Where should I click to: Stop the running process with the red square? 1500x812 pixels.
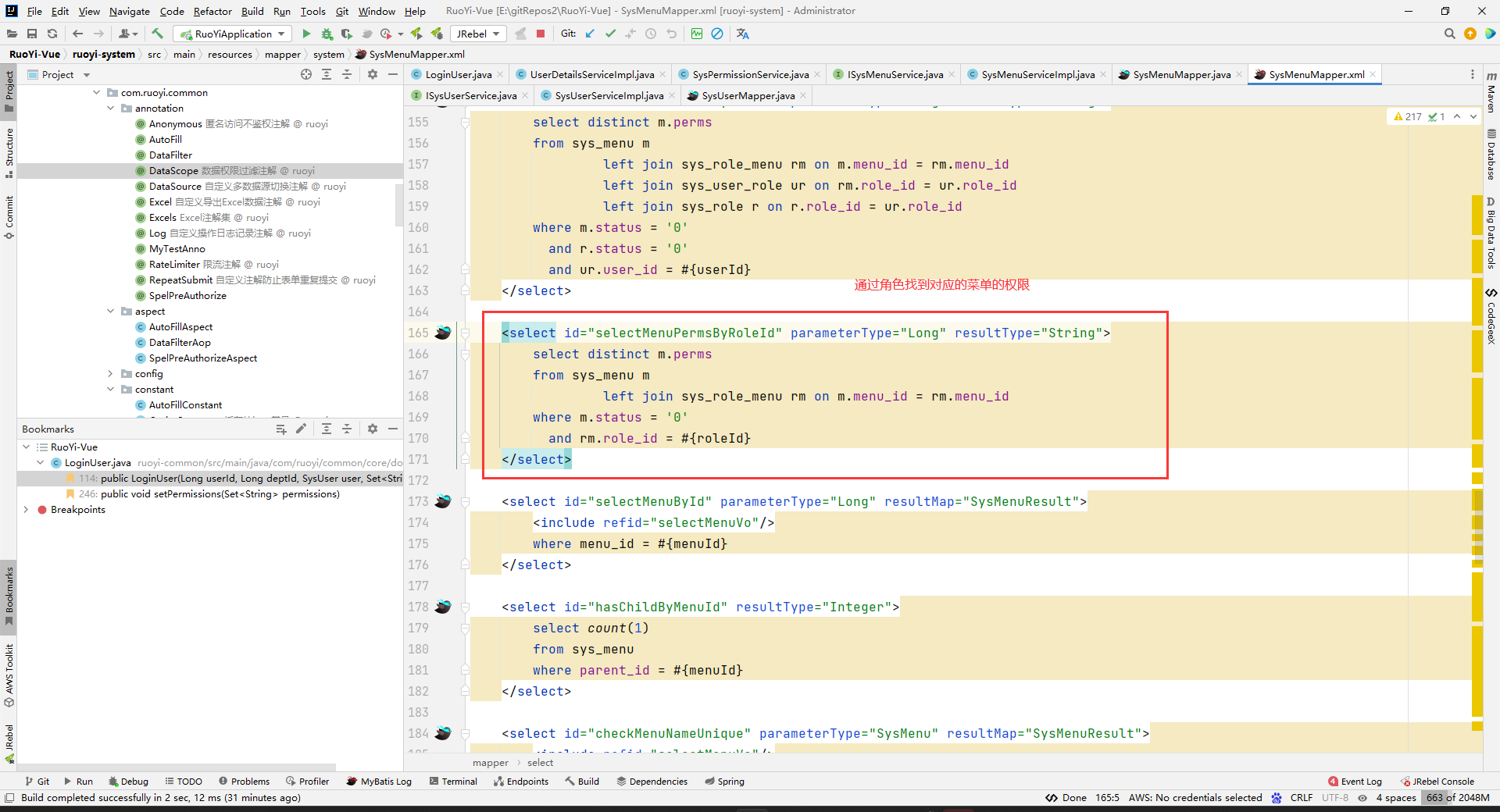point(541,34)
